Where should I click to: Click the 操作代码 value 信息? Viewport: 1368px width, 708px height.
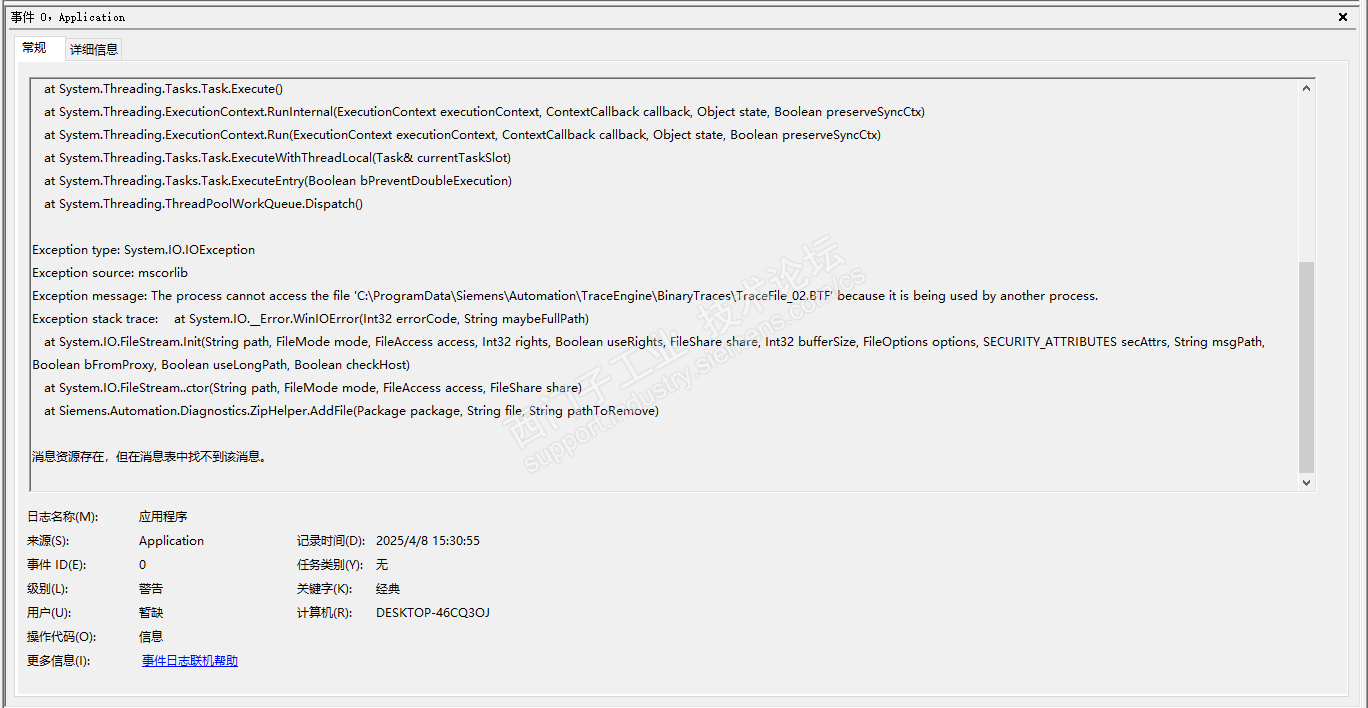point(151,637)
